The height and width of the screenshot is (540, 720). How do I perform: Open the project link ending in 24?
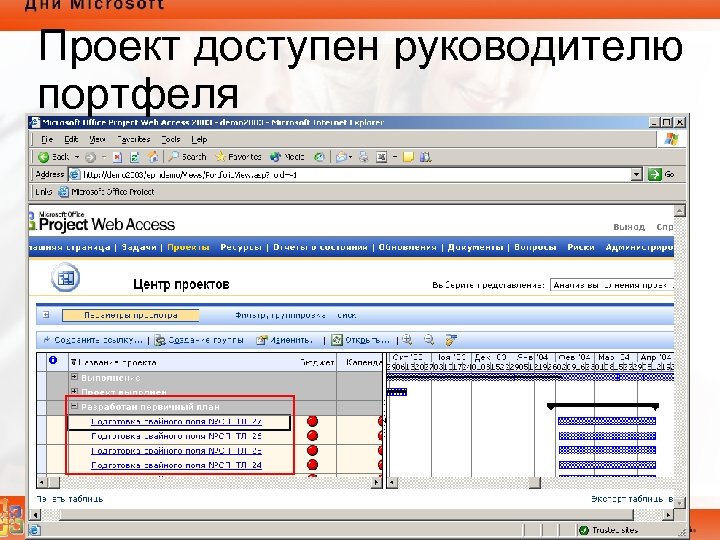176,465
